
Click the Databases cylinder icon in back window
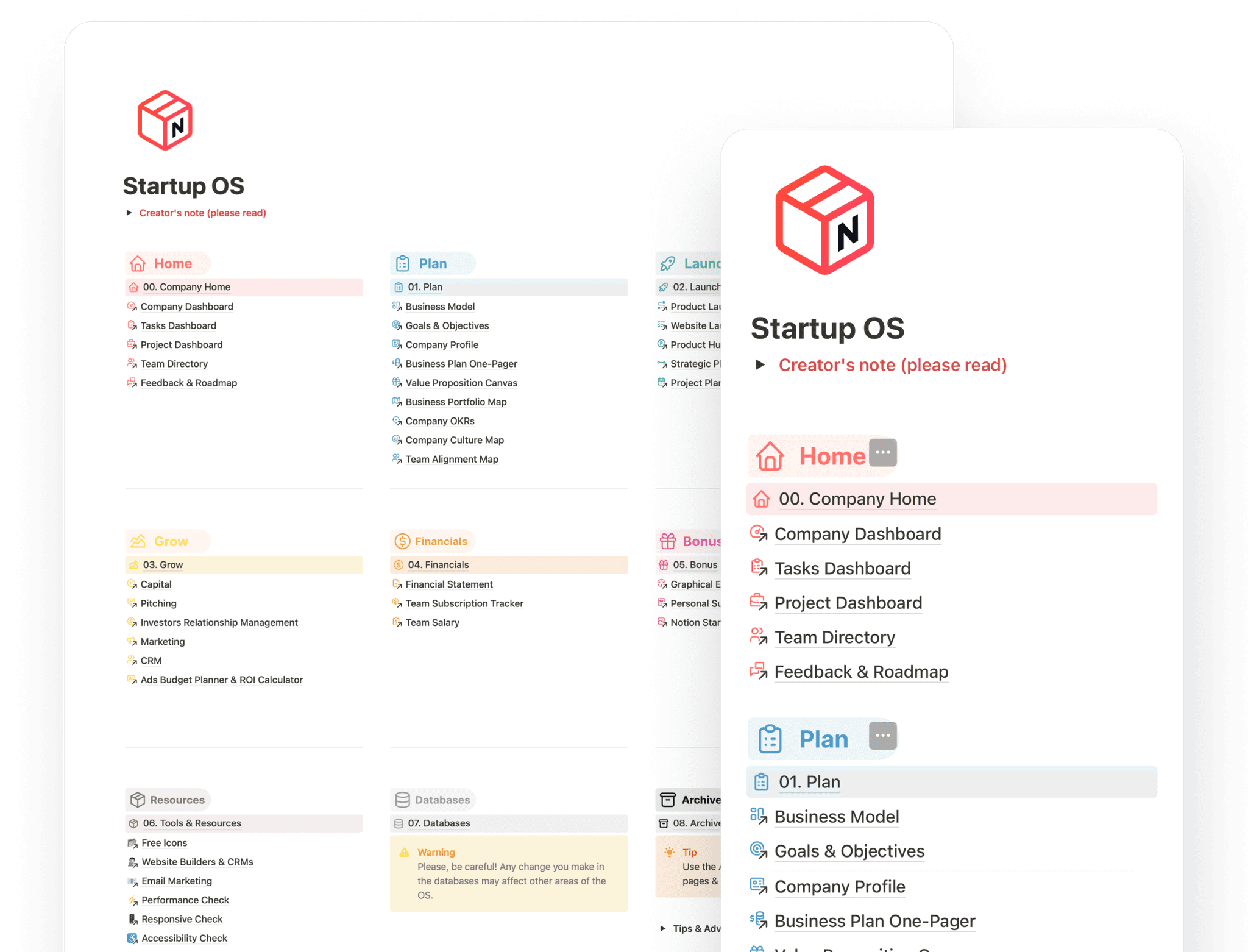click(402, 800)
